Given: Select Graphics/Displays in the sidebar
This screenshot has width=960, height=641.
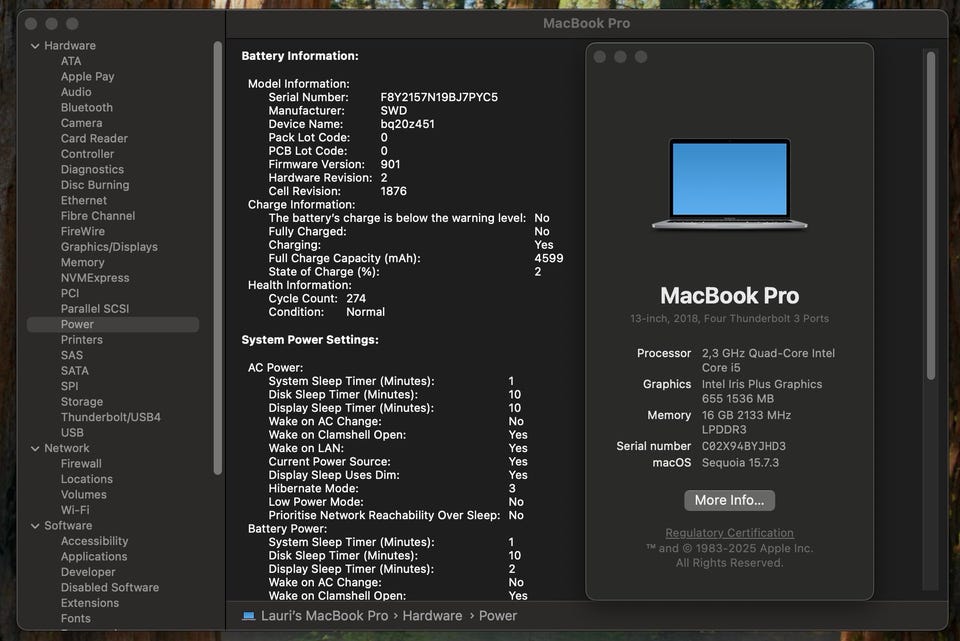Looking at the screenshot, I should [x=109, y=247].
